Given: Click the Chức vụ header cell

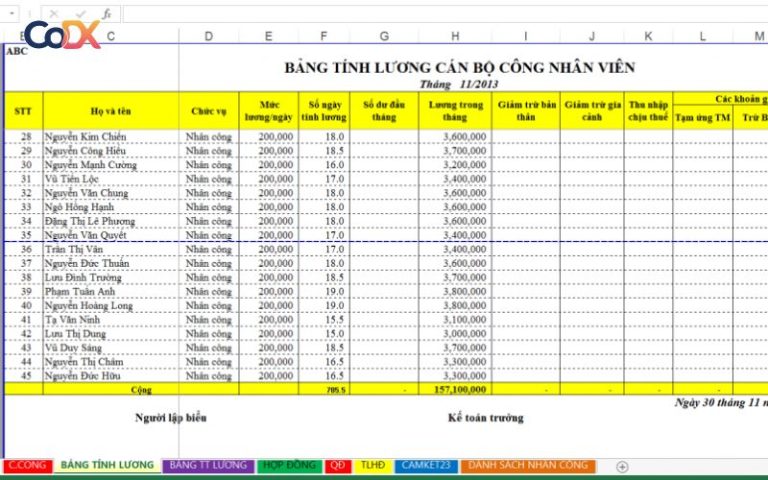Looking at the screenshot, I should [209, 111].
